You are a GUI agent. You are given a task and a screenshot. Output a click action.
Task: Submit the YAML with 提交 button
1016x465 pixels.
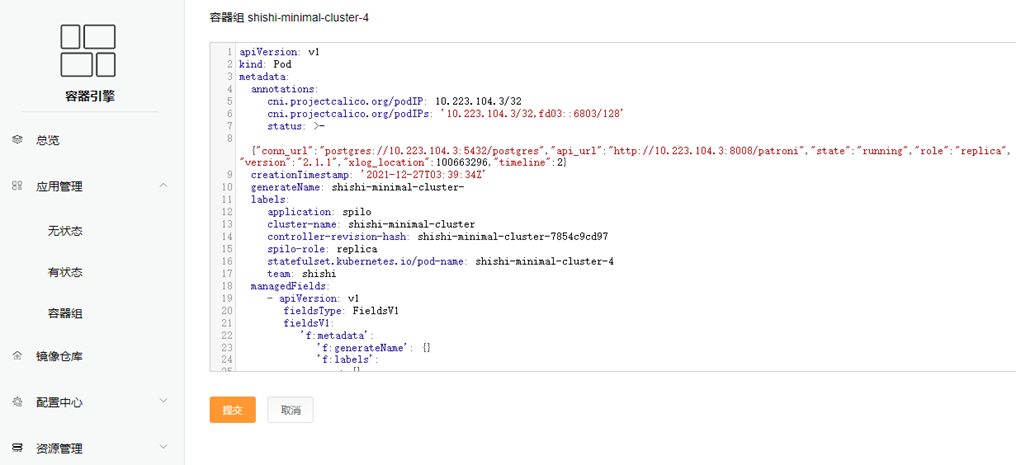232,410
